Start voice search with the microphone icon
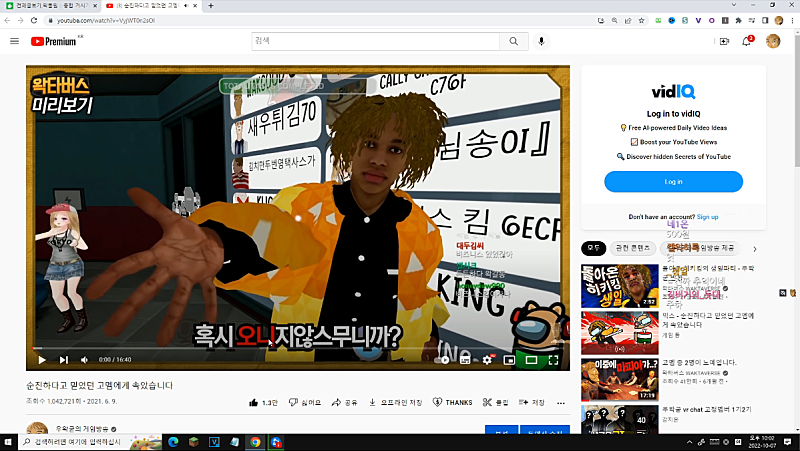Image resolution: width=800 pixels, height=451 pixels. pos(541,41)
